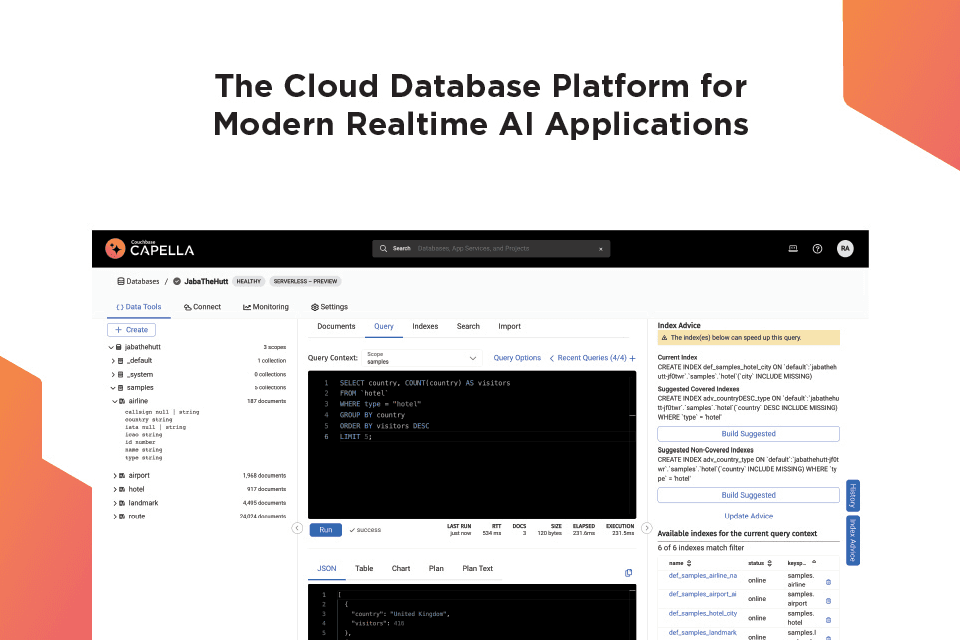This screenshot has height=640, width=960.
Task: Click the notifications icon in the top bar
Action: 793,249
